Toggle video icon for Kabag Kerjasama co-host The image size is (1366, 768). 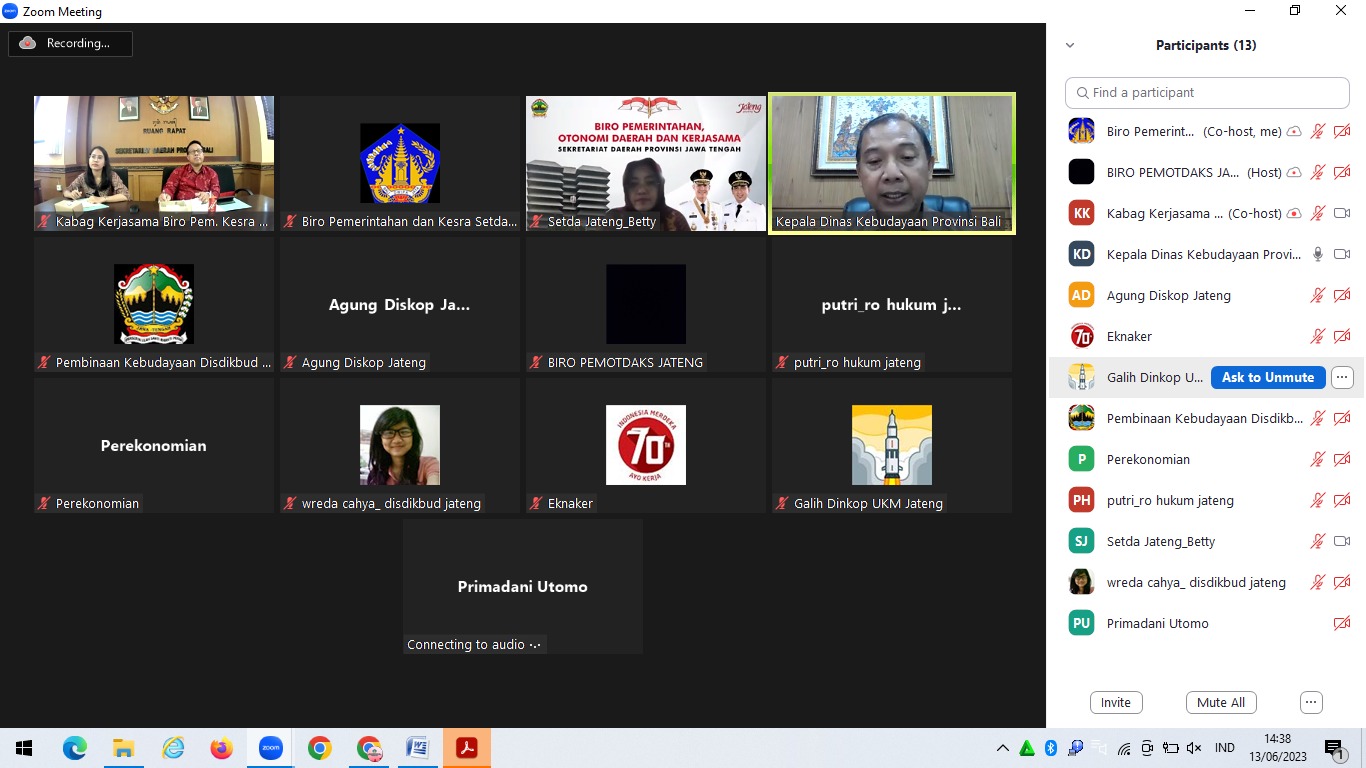pyautogui.click(x=1342, y=213)
